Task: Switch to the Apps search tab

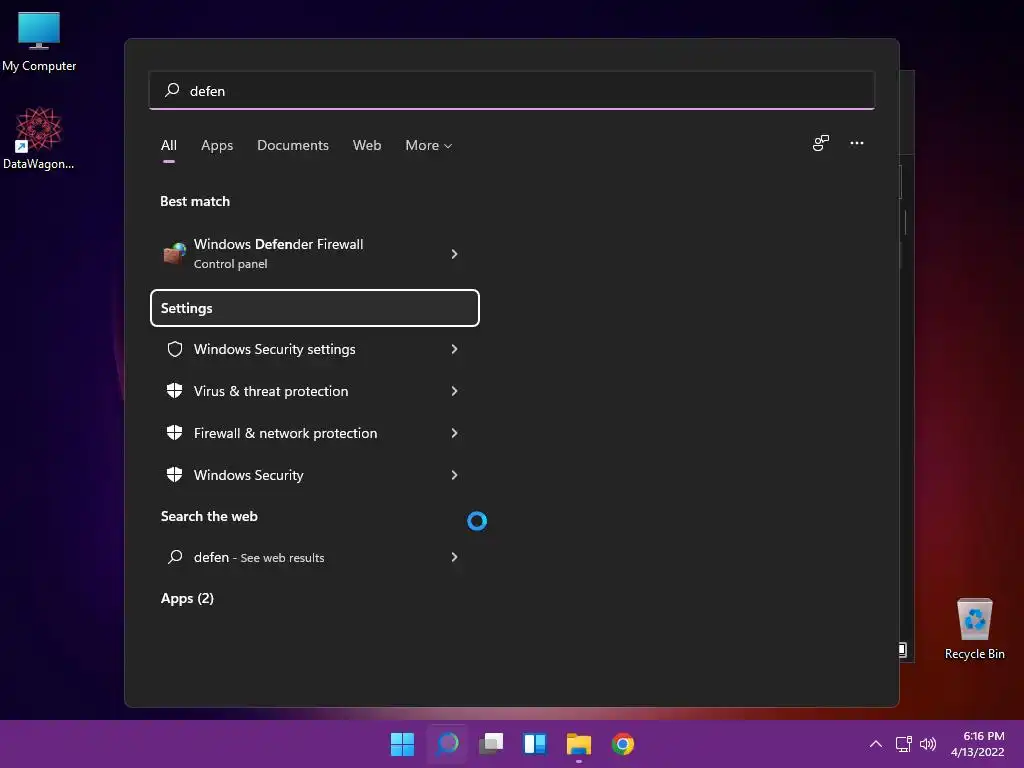Action: pos(217,146)
